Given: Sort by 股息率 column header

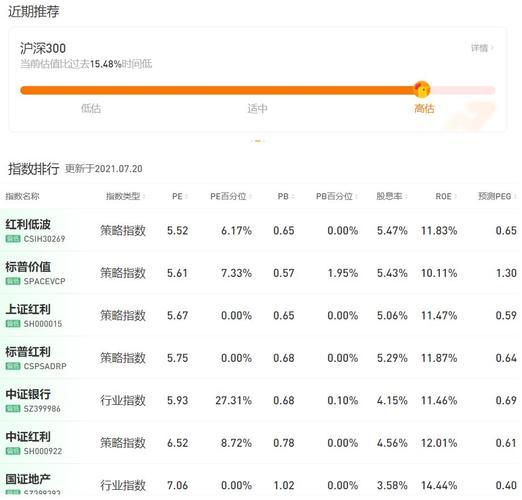Looking at the screenshot, I should click(x=392, y=196).
